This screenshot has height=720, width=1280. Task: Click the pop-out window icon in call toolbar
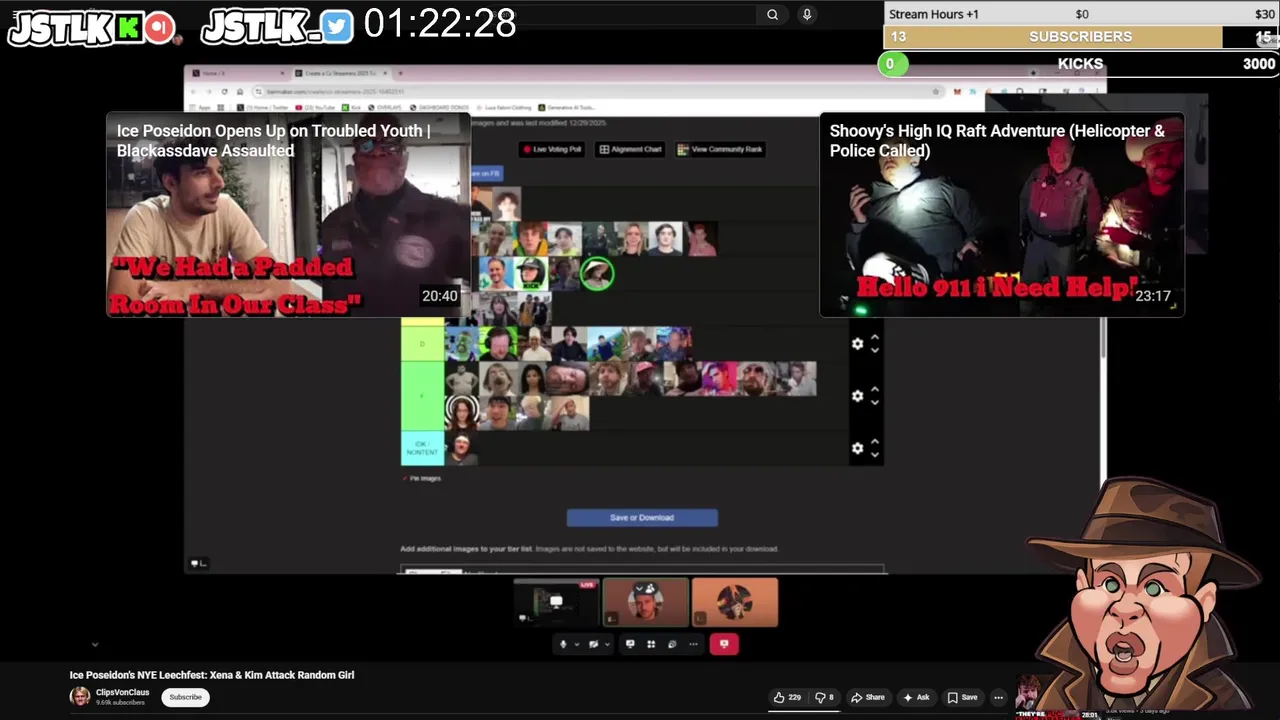point(672,644)
